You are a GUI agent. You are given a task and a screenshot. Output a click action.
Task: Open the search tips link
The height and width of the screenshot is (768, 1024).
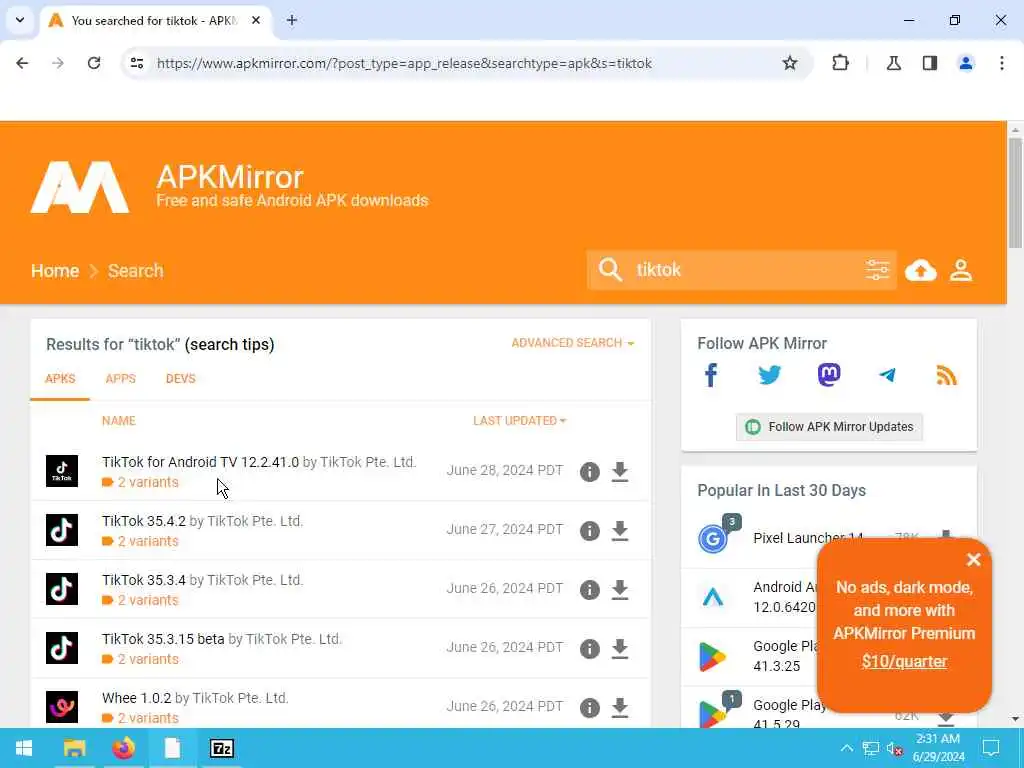point(229,345)
